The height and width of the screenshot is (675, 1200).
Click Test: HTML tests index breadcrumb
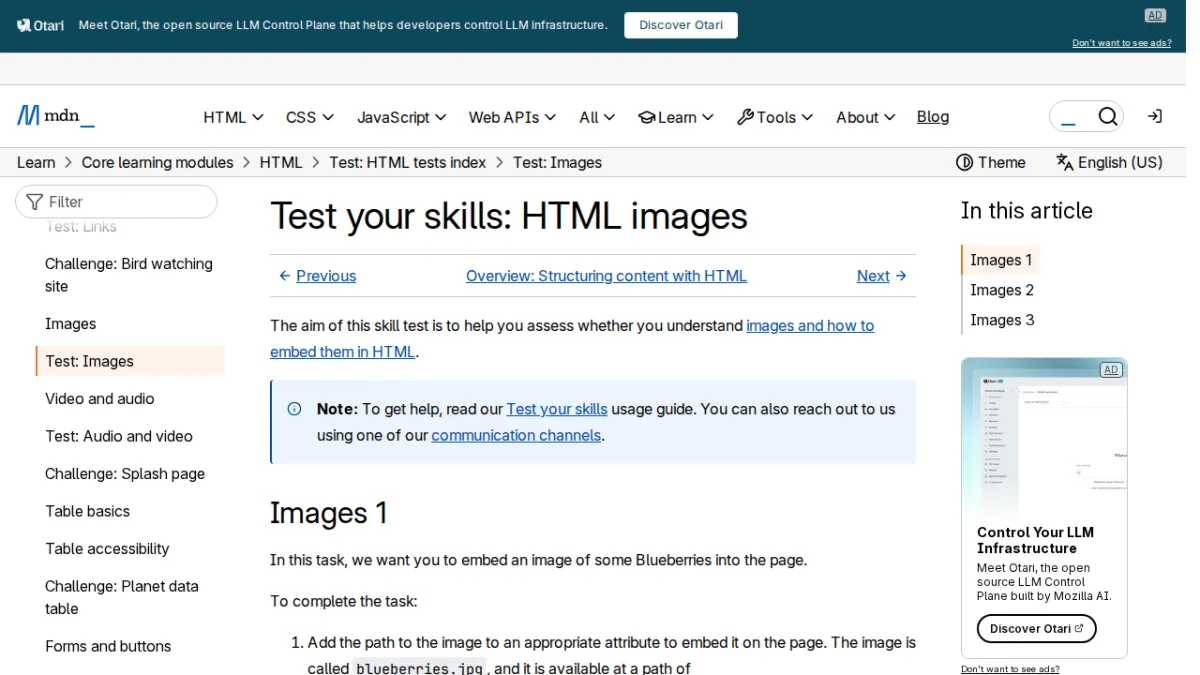[x=408, y=162]
